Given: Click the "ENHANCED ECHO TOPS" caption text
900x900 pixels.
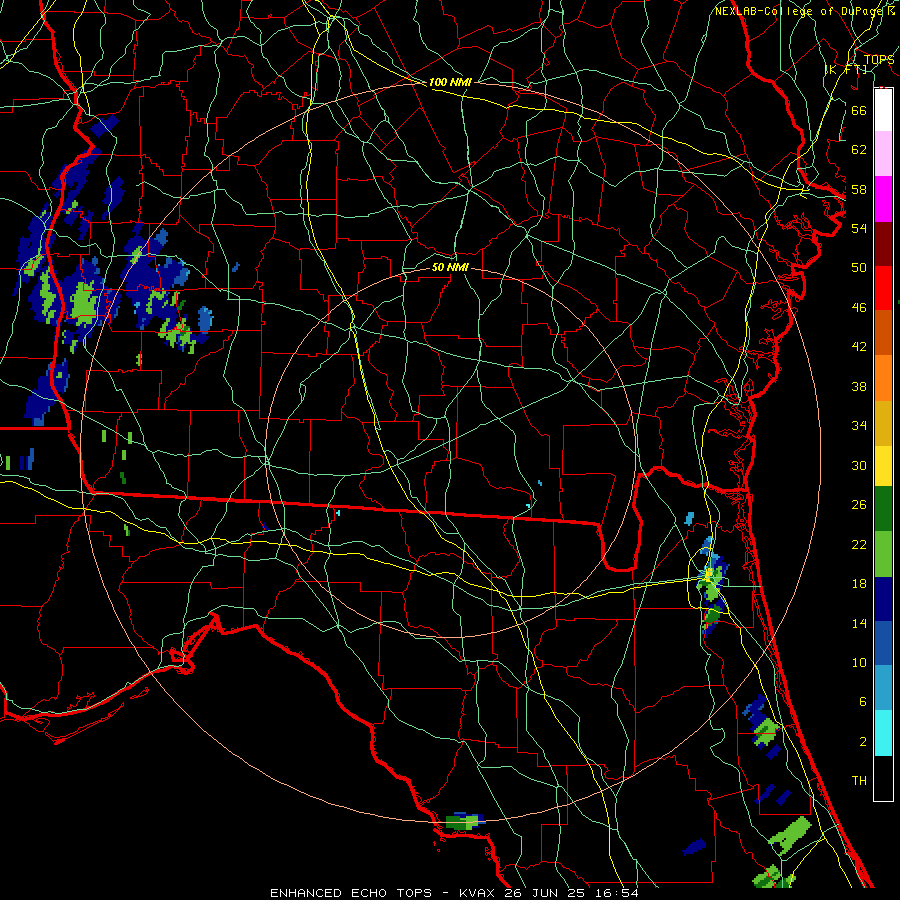Looking at the screenshot, I should point(351,893).
